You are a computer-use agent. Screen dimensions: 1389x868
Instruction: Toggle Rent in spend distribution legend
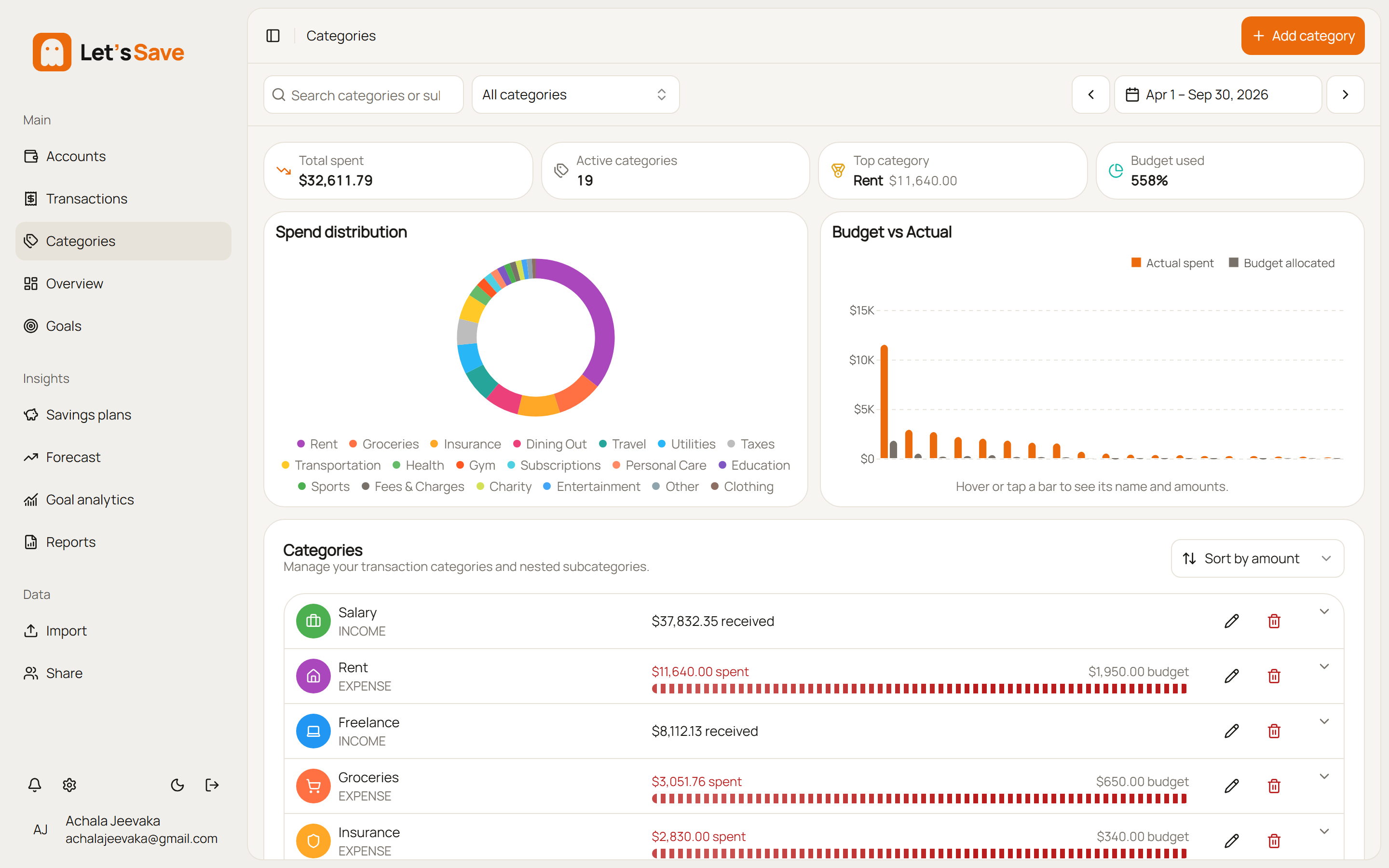pyautogui.click(x=317, y=444)
